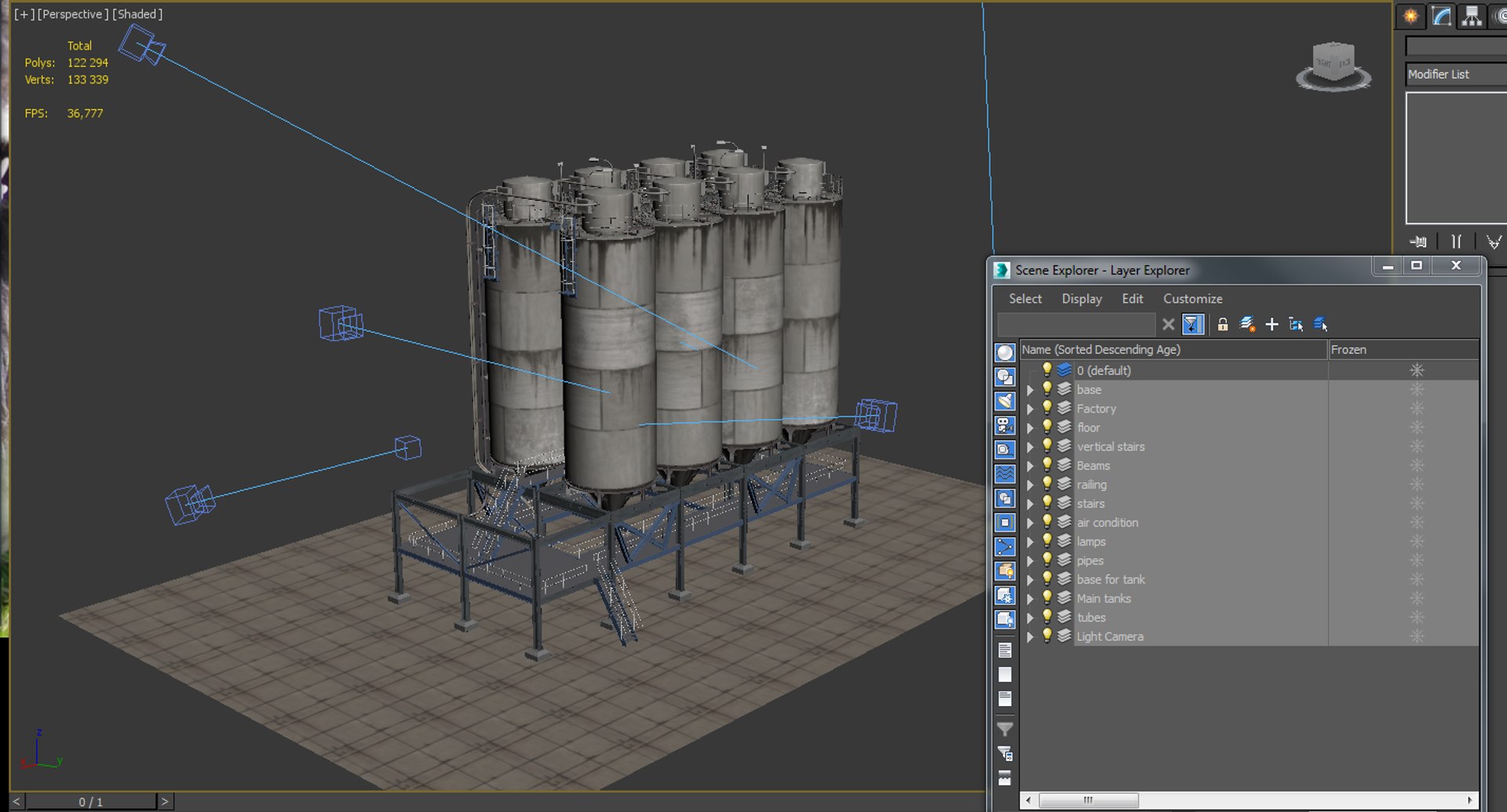The height and width of the screenshot is (812, 1507).
Task: Toggle Display Cameras filter icon
Action: [x=1005, y=425]
